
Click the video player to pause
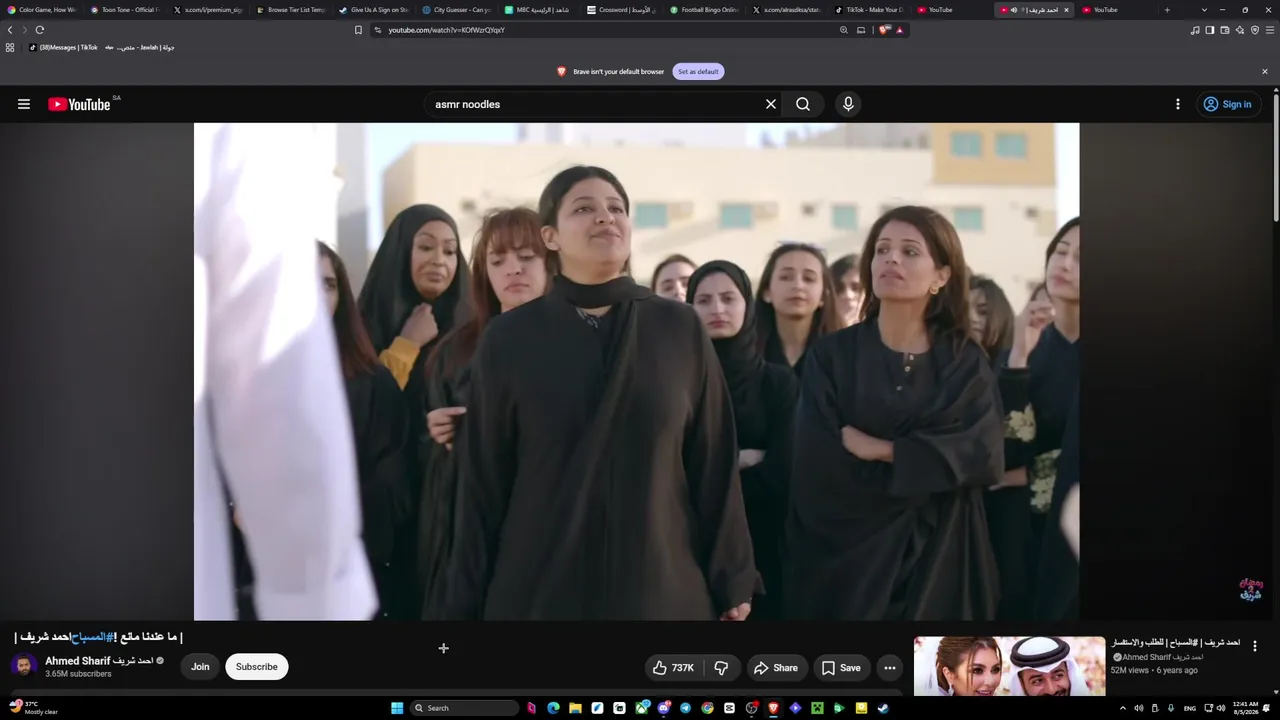pyautogui.click(x=636, y=371)
